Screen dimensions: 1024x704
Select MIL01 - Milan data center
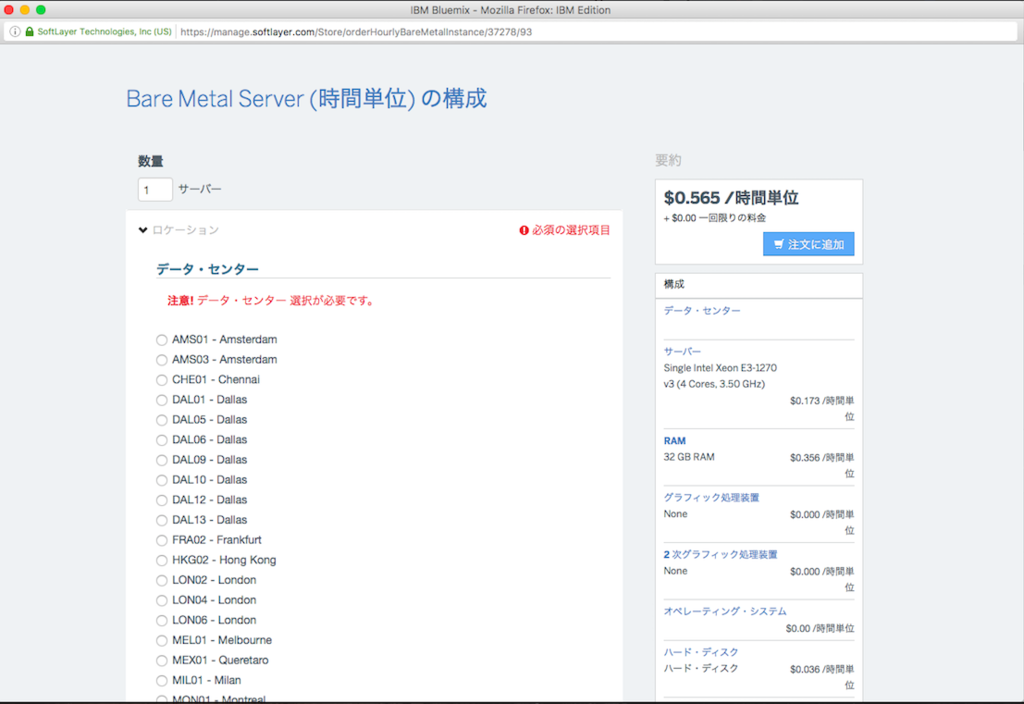coord(161,680)
